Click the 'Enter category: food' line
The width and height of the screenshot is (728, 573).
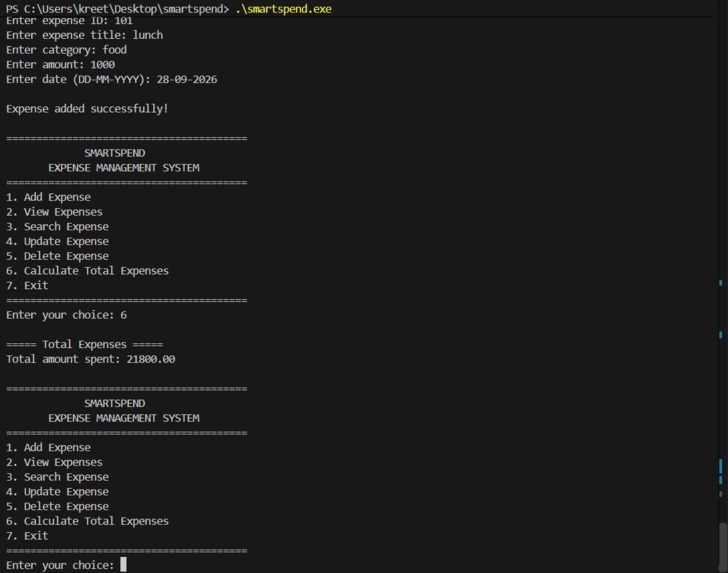66,50
